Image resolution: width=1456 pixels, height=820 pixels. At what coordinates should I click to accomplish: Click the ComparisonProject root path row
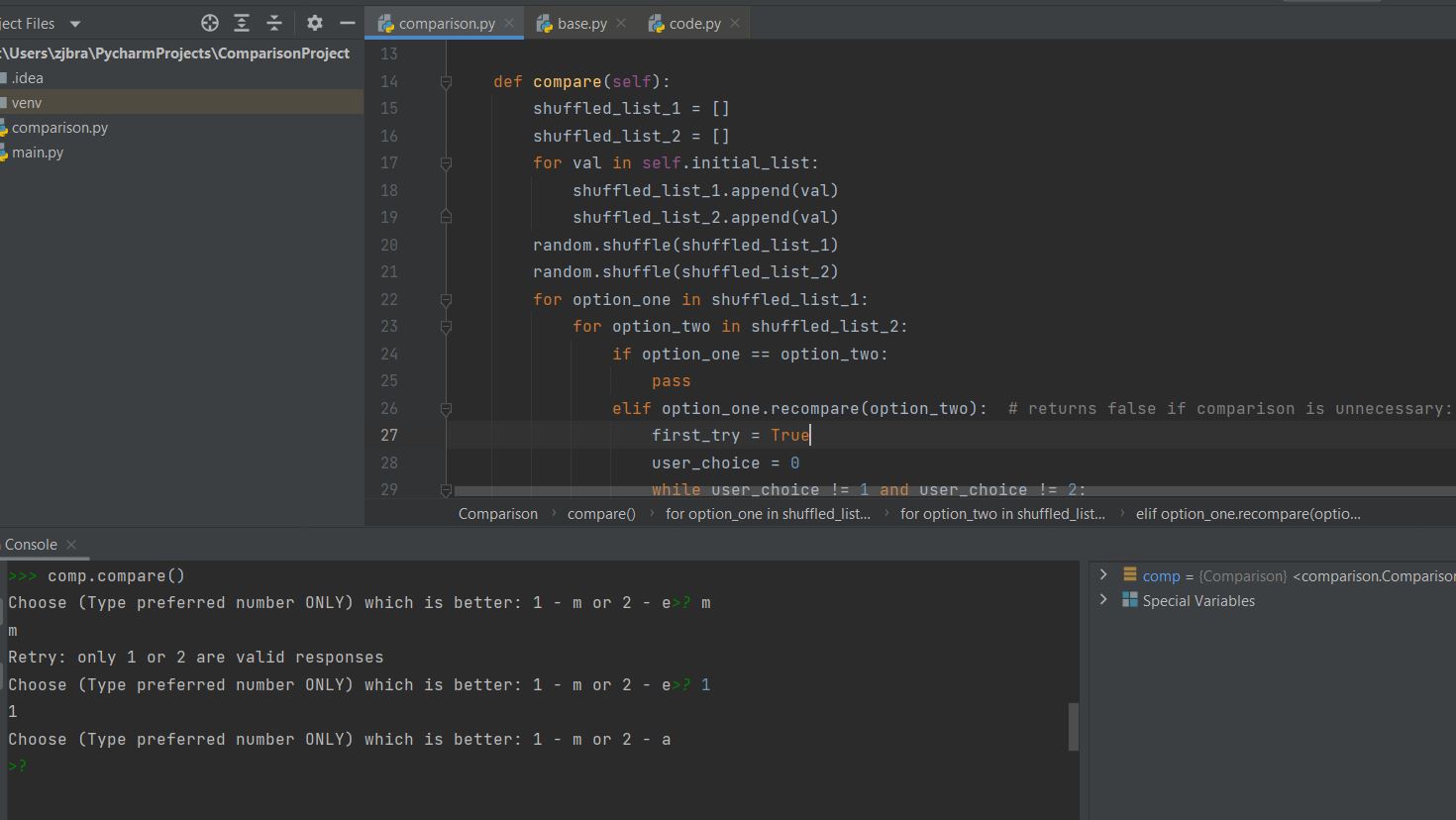(x=181, y=53)
